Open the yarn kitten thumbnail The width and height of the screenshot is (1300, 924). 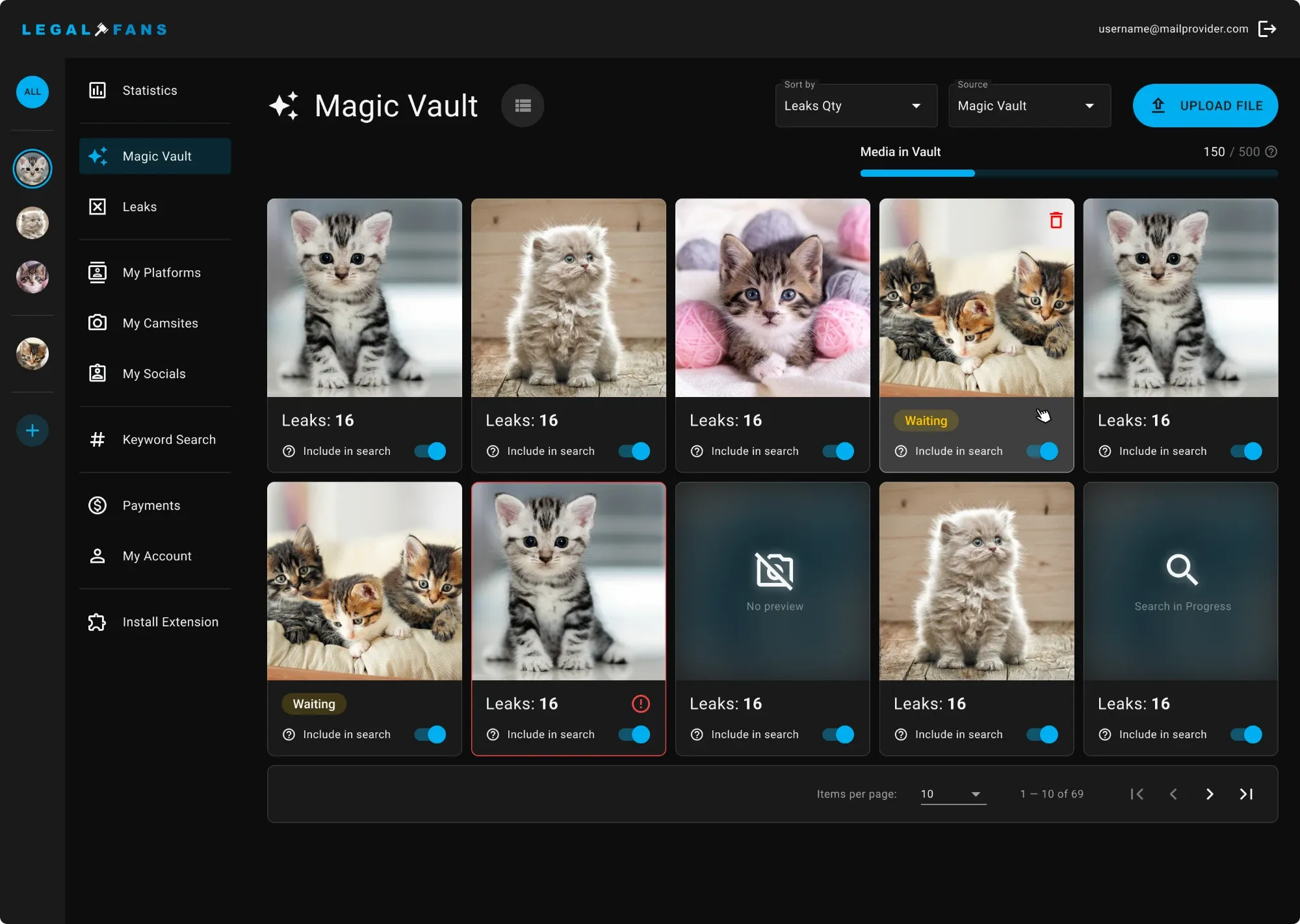click(772, 298)
